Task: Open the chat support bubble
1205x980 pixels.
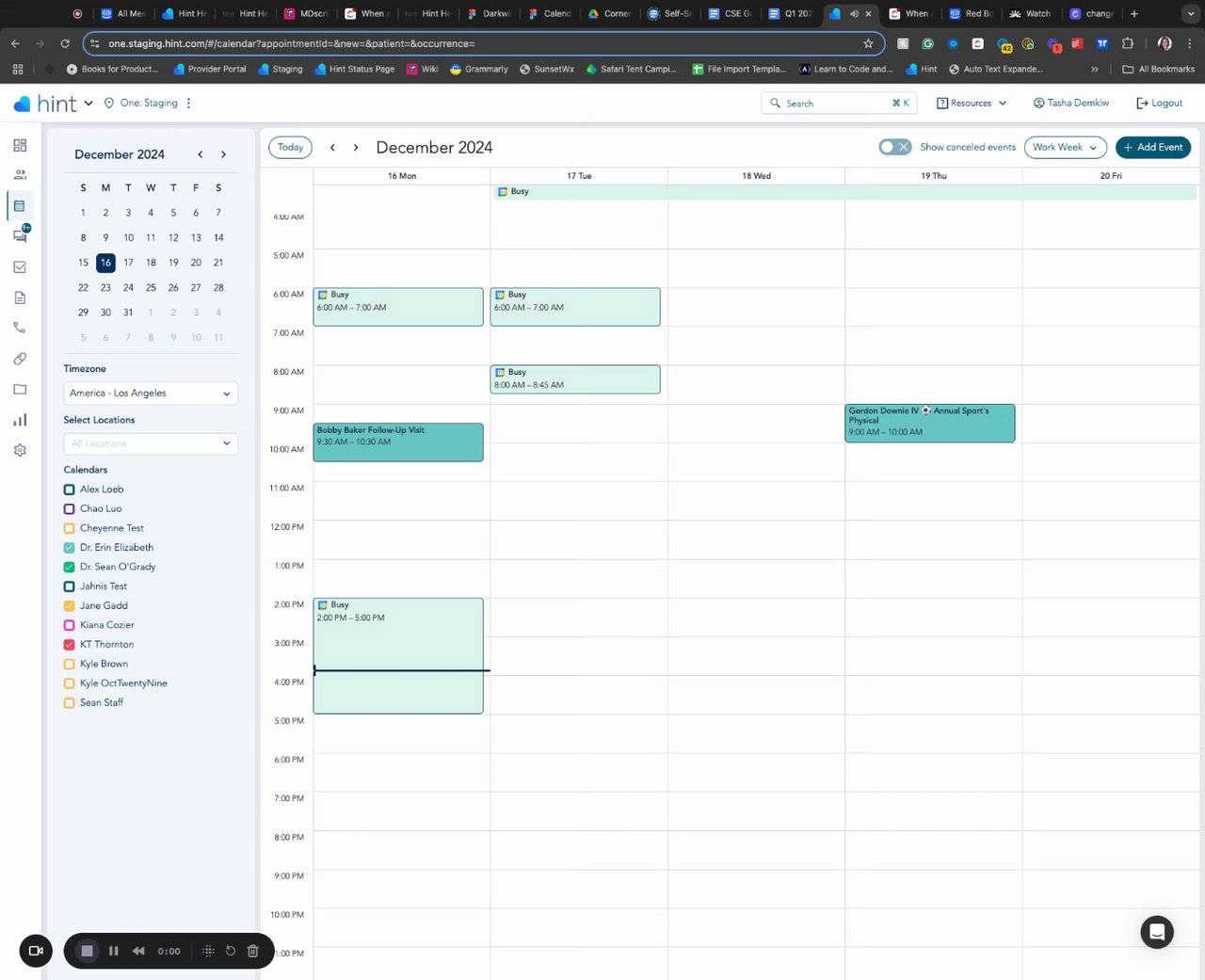Action: click(1157, 932)
